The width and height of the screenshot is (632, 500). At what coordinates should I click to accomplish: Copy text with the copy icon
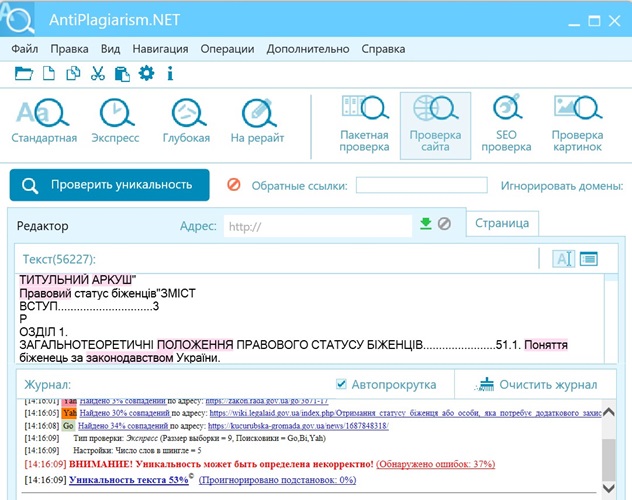(x=73, y=74)
